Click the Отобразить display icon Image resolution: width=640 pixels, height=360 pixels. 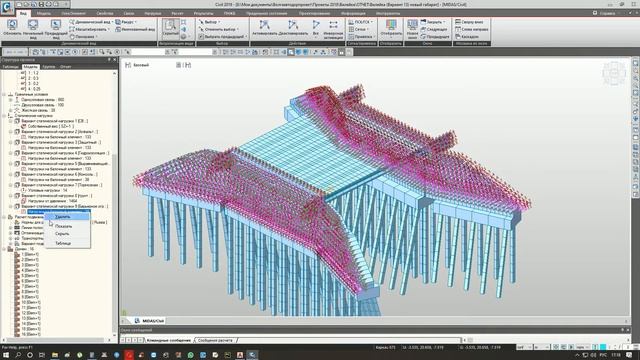[391, 28]
